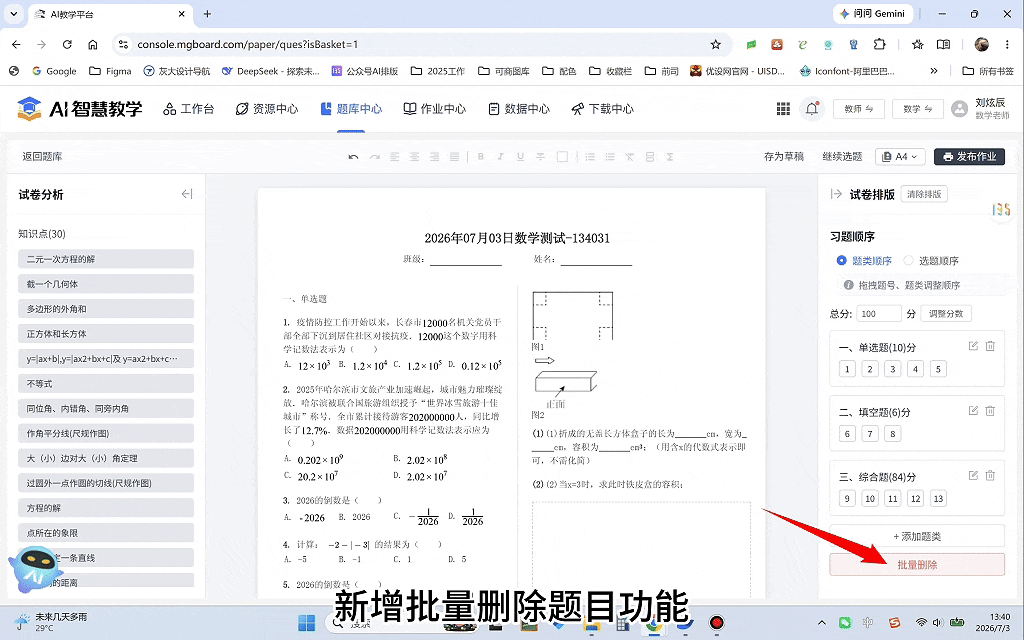Click 批量删除 button
The width and height of the screenshot is (1024, 640).
pyautogui.click(x=917, y=565)
